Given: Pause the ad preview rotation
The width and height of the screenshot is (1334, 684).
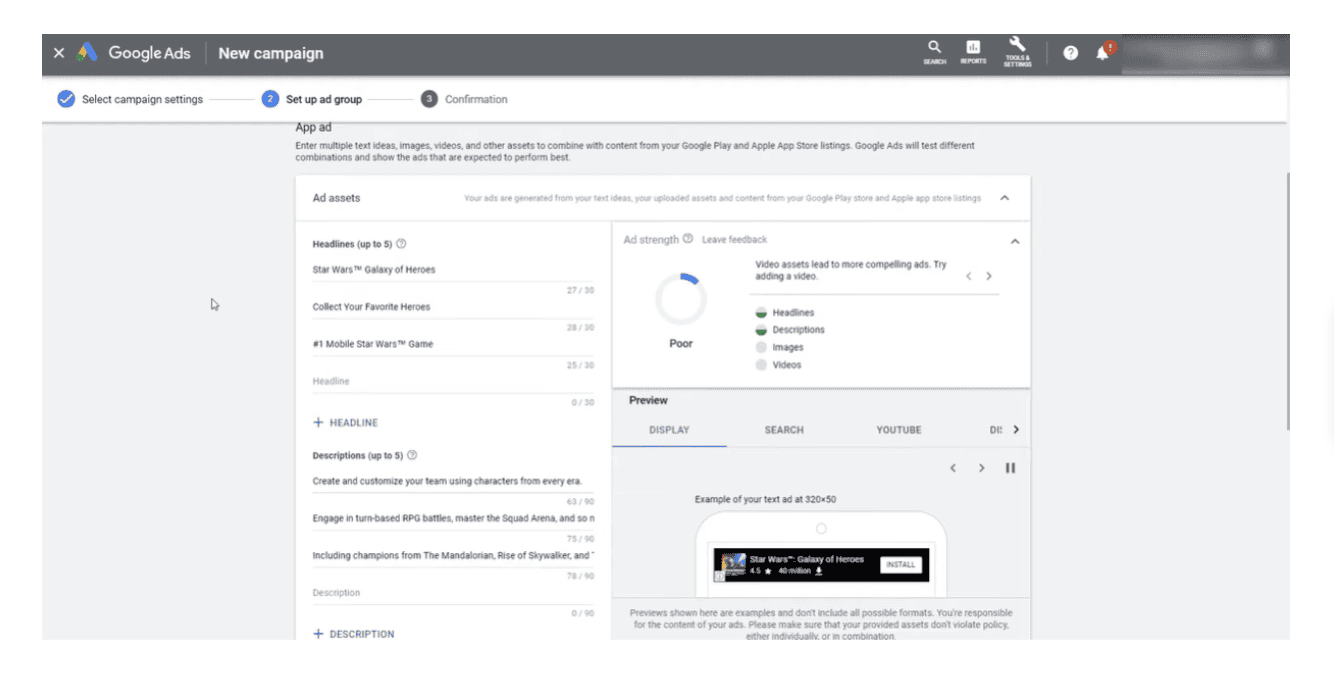Looking at the screenshot, I should [x=1010, y=468].
